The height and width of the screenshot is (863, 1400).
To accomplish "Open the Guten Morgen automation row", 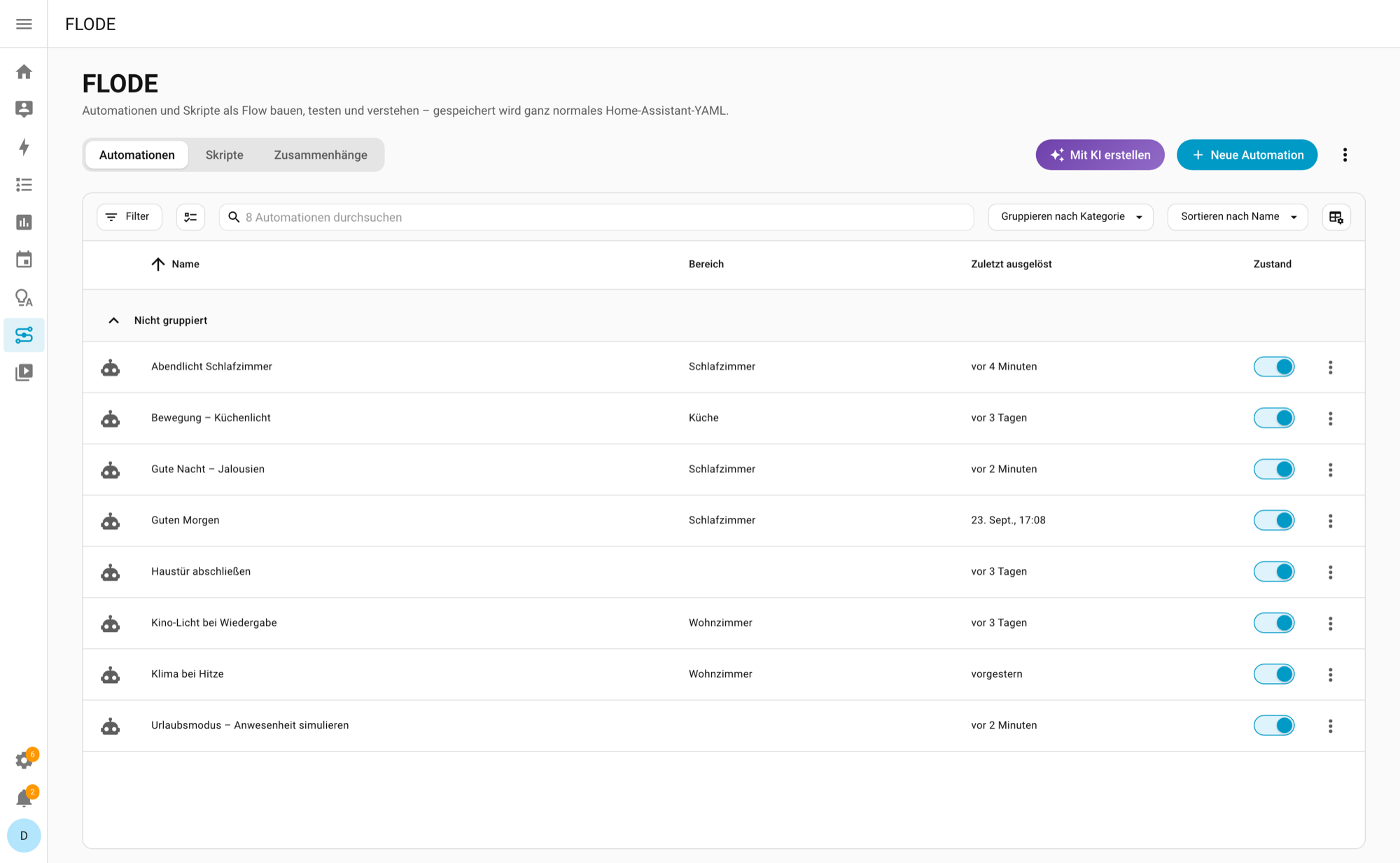I will point(724,521).
